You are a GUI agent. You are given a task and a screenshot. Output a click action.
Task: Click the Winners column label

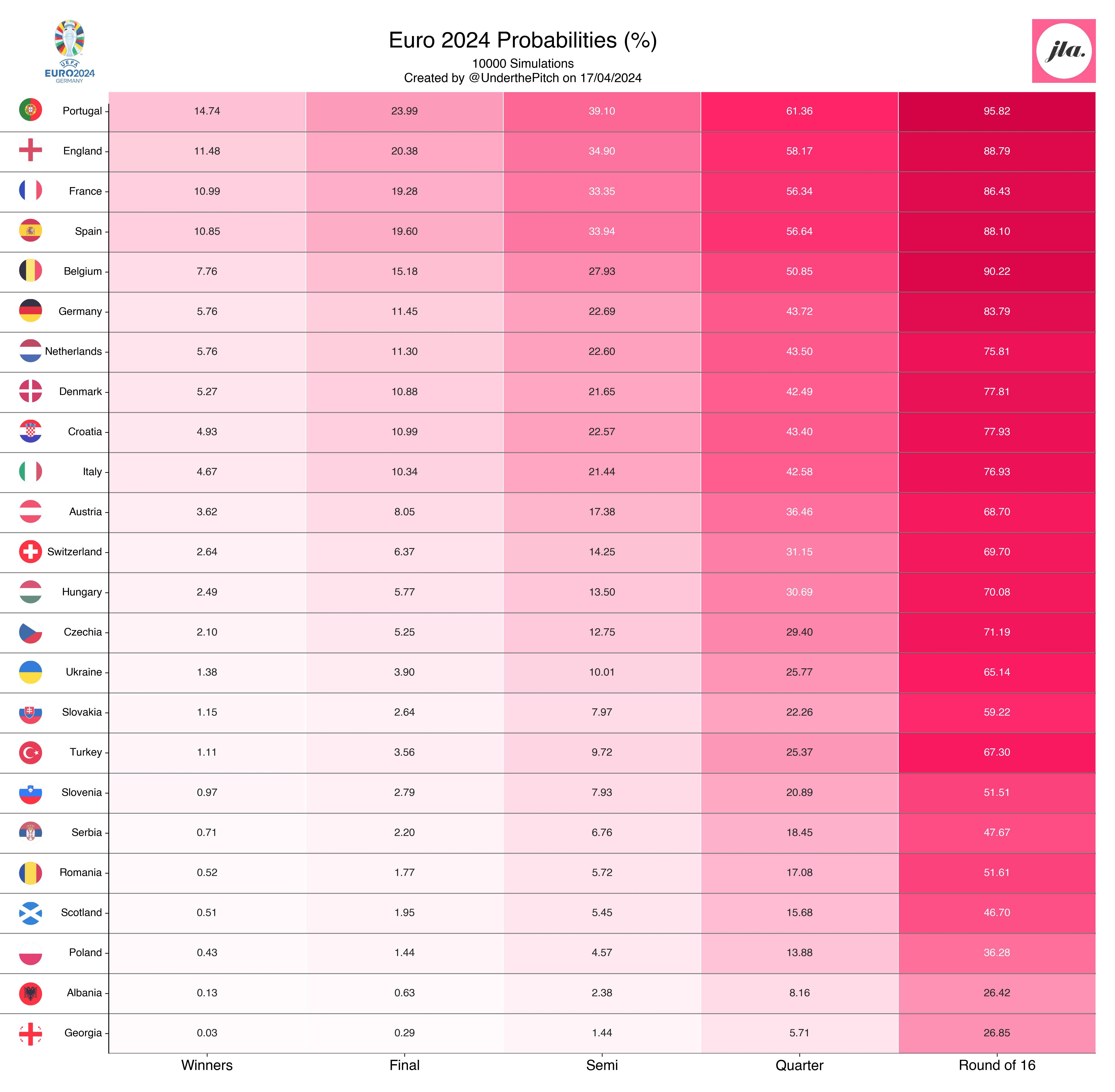(207, 1065)
